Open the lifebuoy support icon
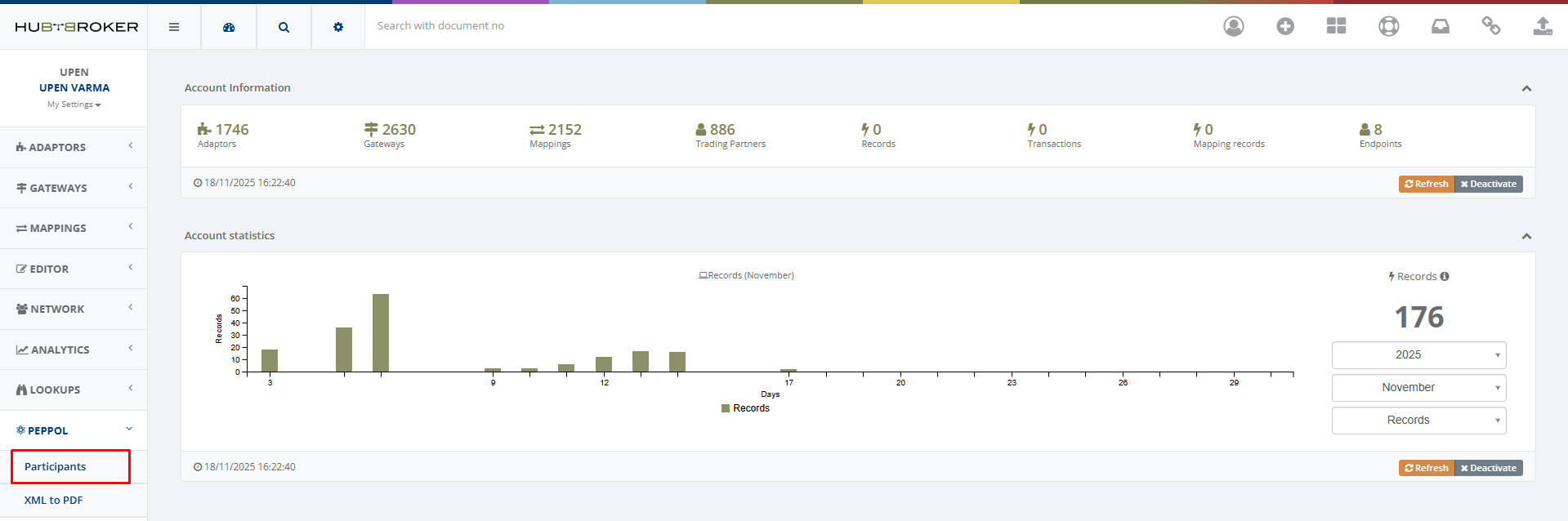This screenshot has width=1568, height=521. [x=1389, y=26]
